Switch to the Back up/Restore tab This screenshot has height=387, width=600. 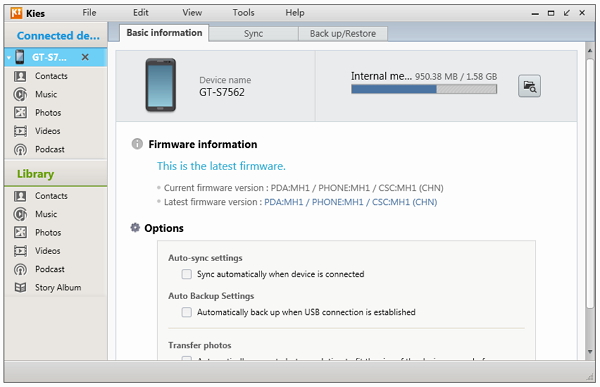tap(343, 34)
